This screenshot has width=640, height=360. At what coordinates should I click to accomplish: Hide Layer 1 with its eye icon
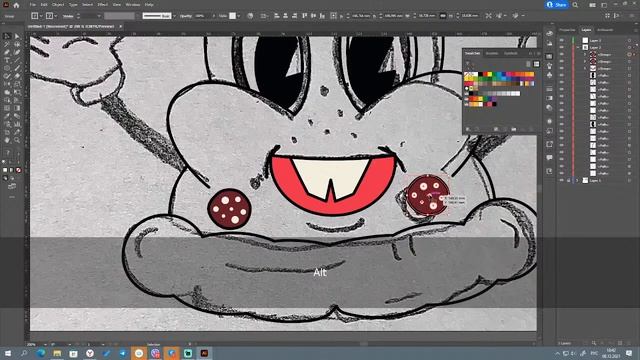(562, 180)
